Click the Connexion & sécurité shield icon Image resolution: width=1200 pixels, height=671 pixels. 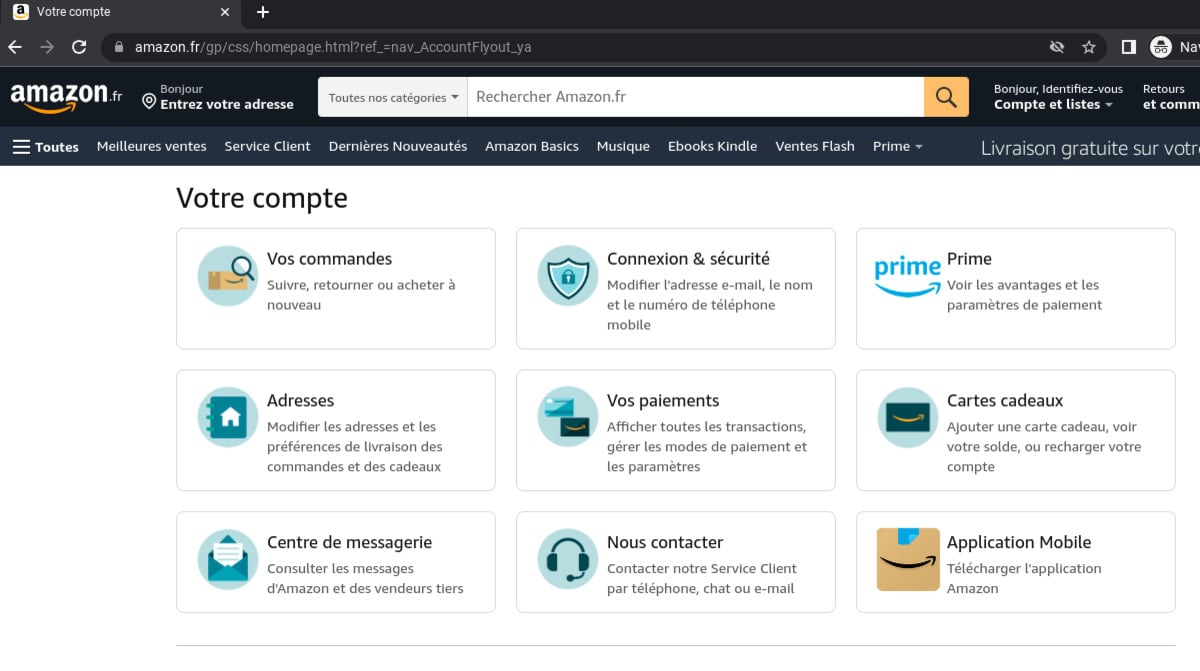coord(568,276)
